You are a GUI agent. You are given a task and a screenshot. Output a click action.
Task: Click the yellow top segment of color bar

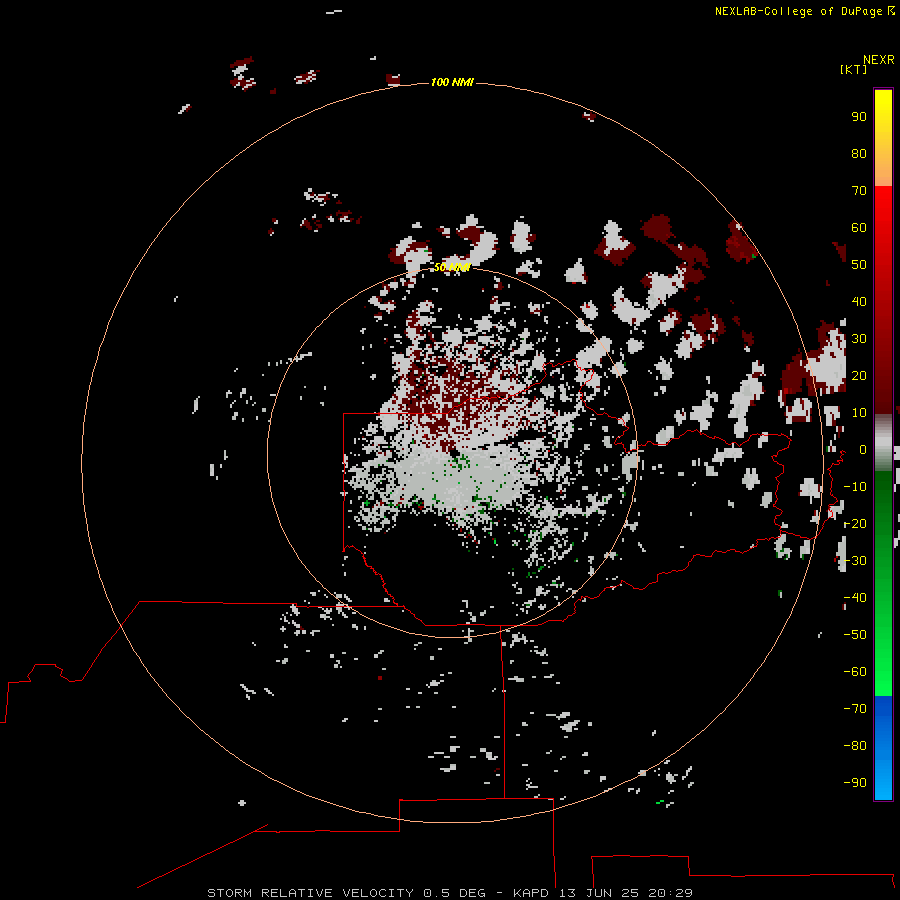pos(883,138)
